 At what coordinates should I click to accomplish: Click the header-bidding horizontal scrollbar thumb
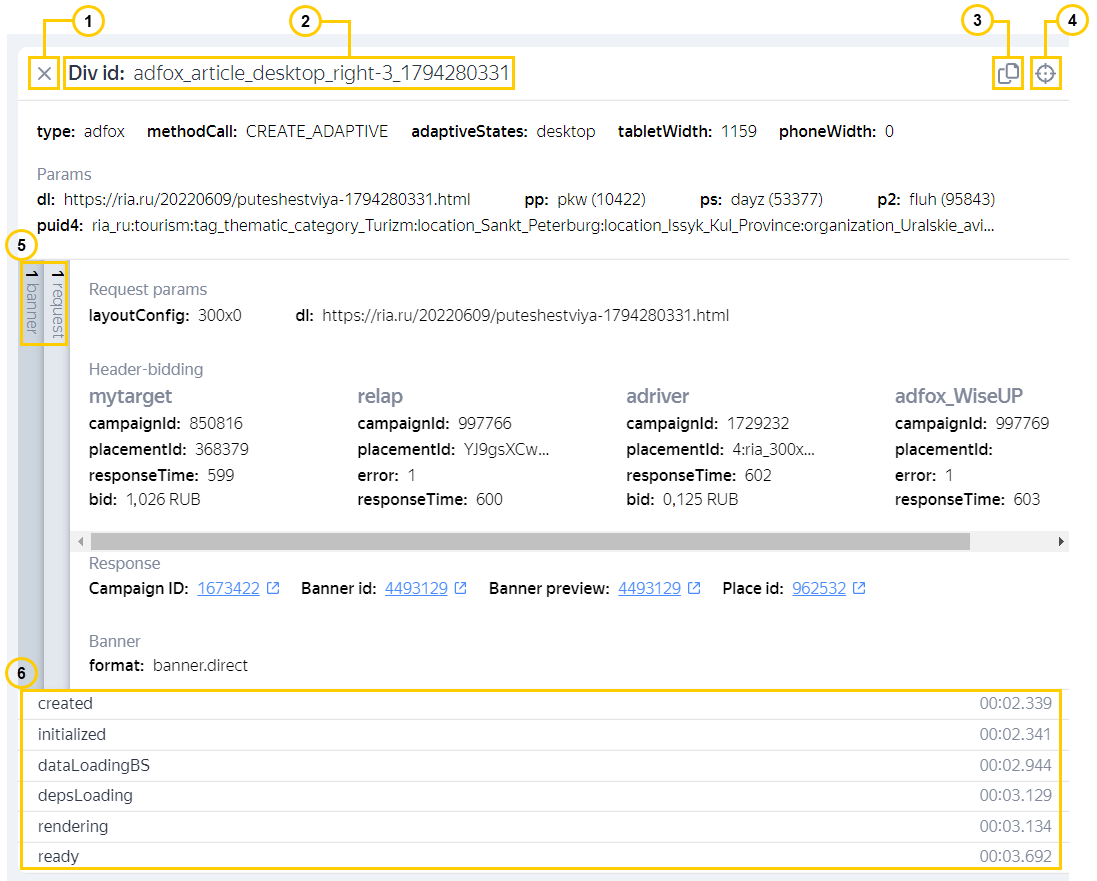pos(530,541)
